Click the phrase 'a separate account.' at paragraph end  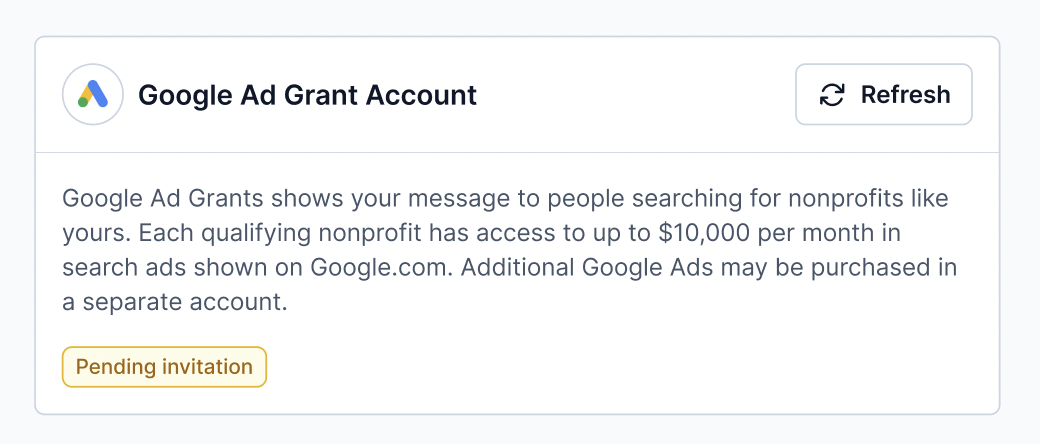pyautogui.click(x=175, y=303)
